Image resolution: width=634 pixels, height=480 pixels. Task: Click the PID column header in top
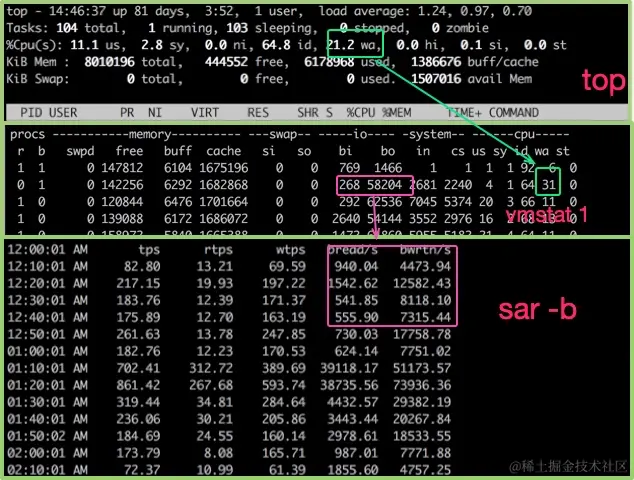coord(31,112)
